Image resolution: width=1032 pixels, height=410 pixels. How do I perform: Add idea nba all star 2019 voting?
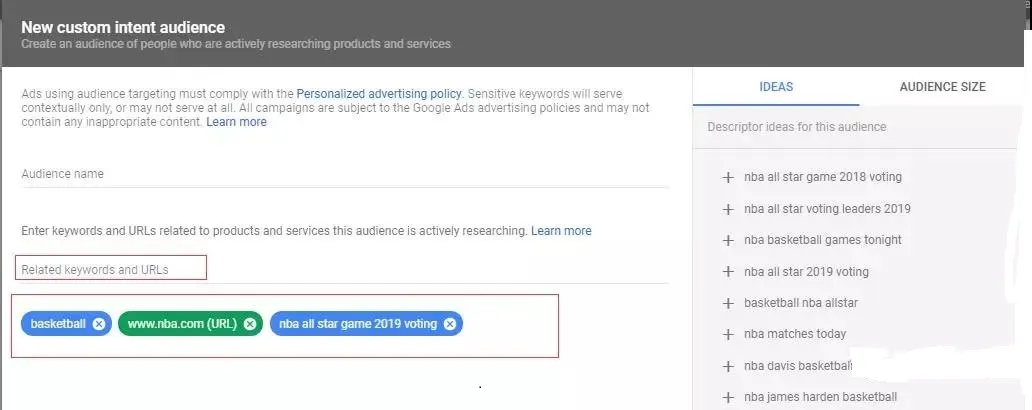[728, 272]
